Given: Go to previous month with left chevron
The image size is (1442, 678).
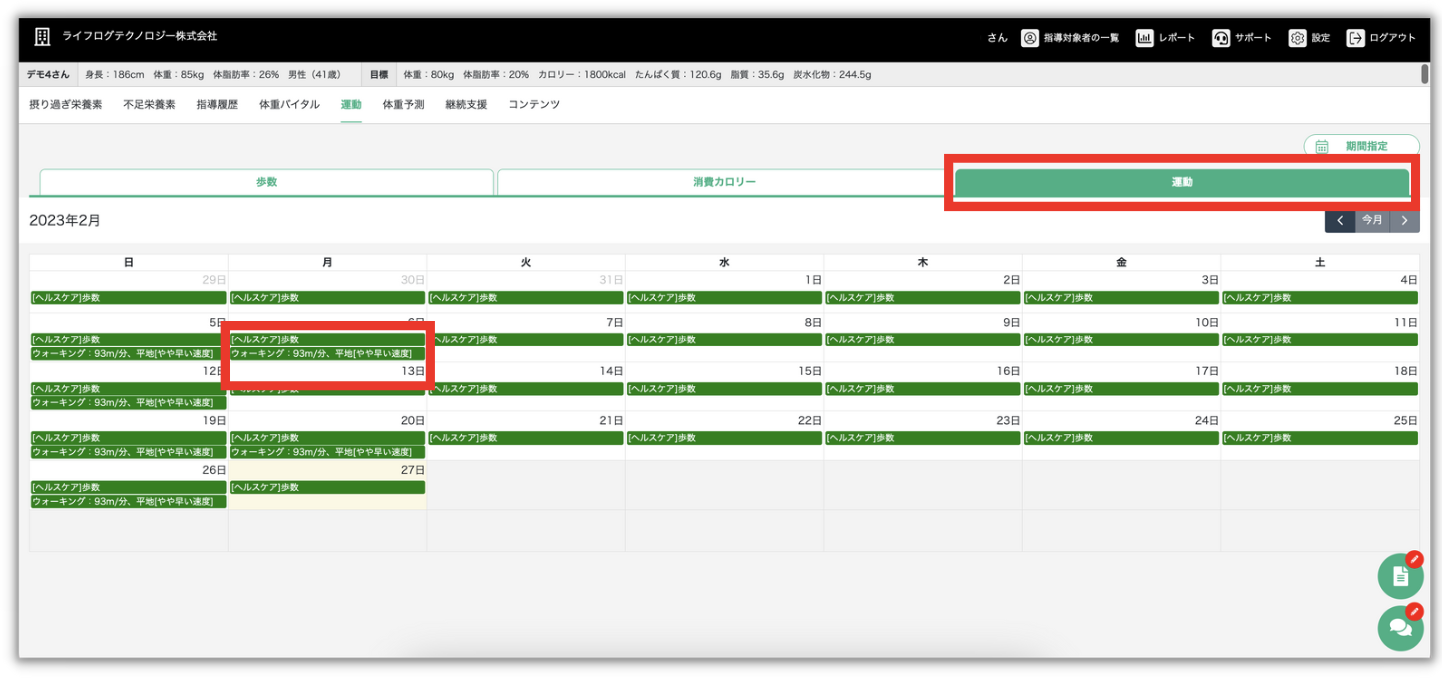Looking at the screenshot, I should 1340,220.
